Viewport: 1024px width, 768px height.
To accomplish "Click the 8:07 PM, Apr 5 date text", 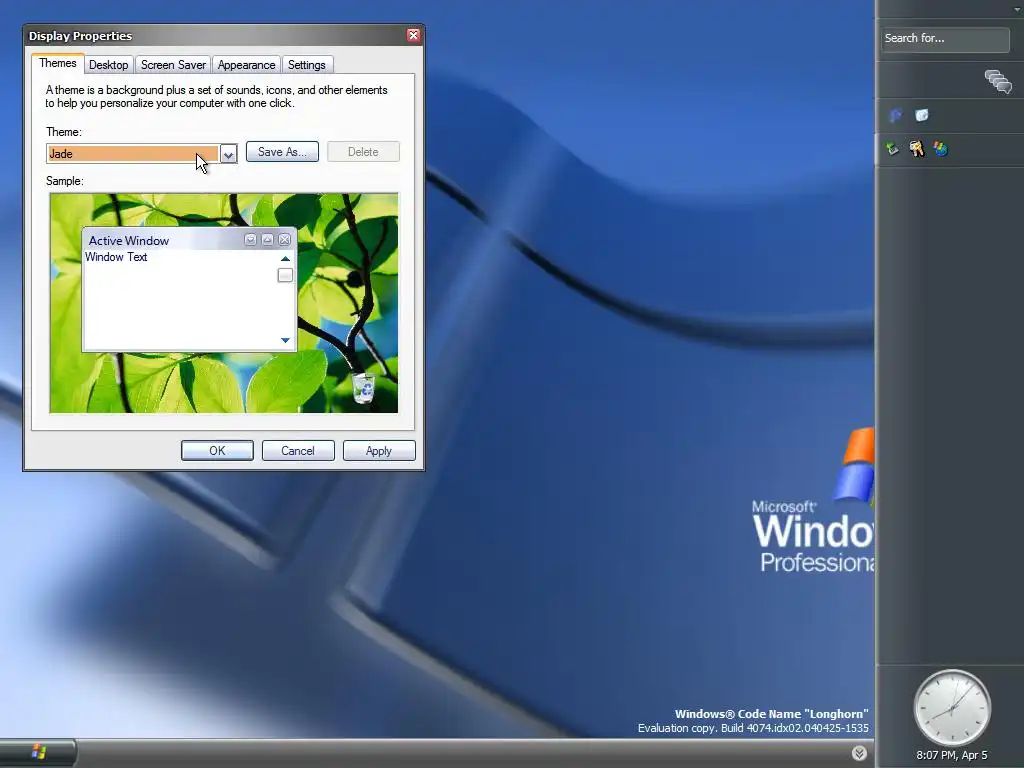I will (952, 755).
